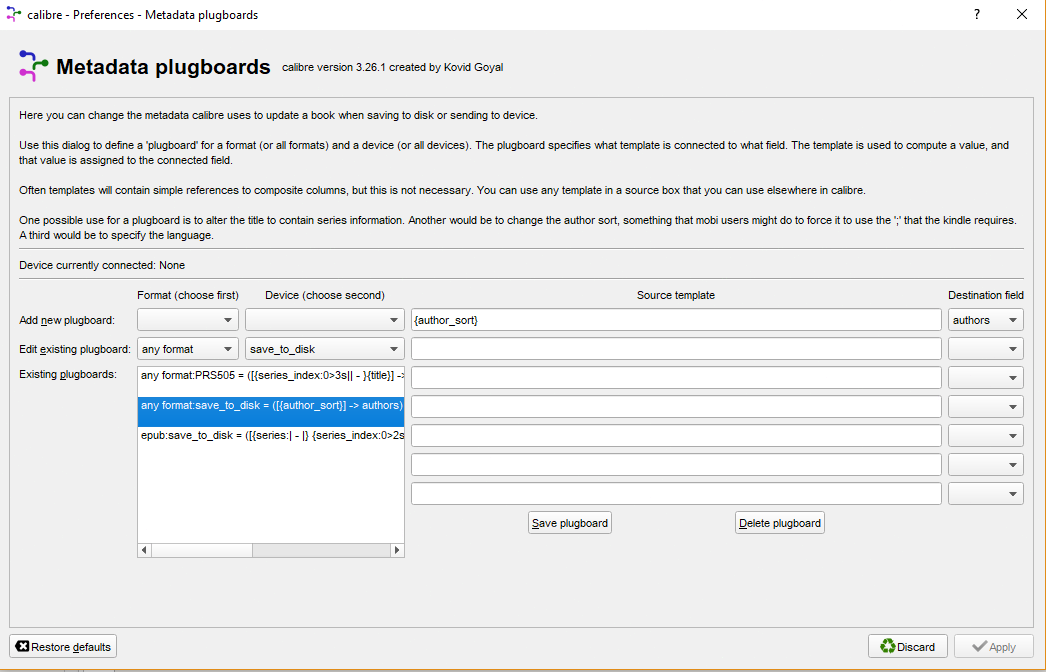This screenshot has height=672, width=1046.
Task: Click the plugboard list horizontal scrollbar thumb
Action: click(x=201, y=551)
